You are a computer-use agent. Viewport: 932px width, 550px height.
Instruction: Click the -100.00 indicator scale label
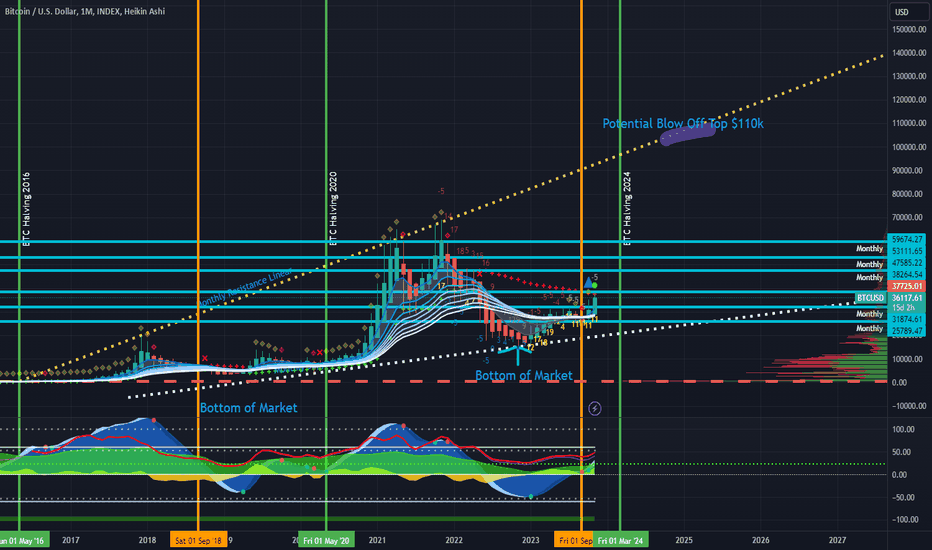point(903,520)
